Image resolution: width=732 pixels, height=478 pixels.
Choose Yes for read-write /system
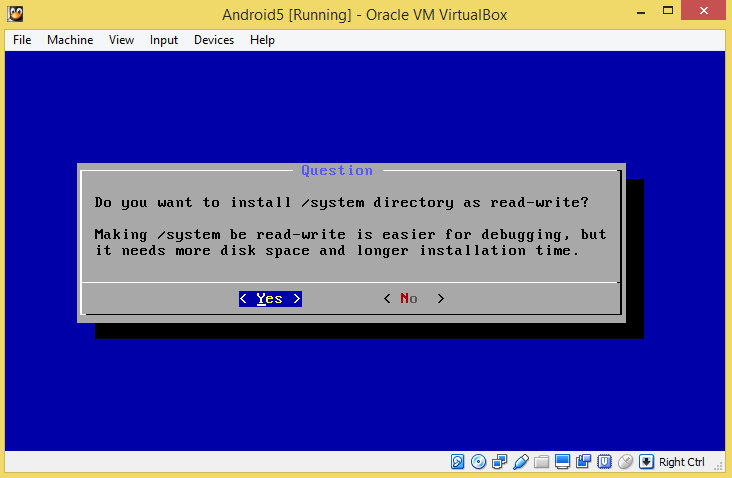coord(270,299)
